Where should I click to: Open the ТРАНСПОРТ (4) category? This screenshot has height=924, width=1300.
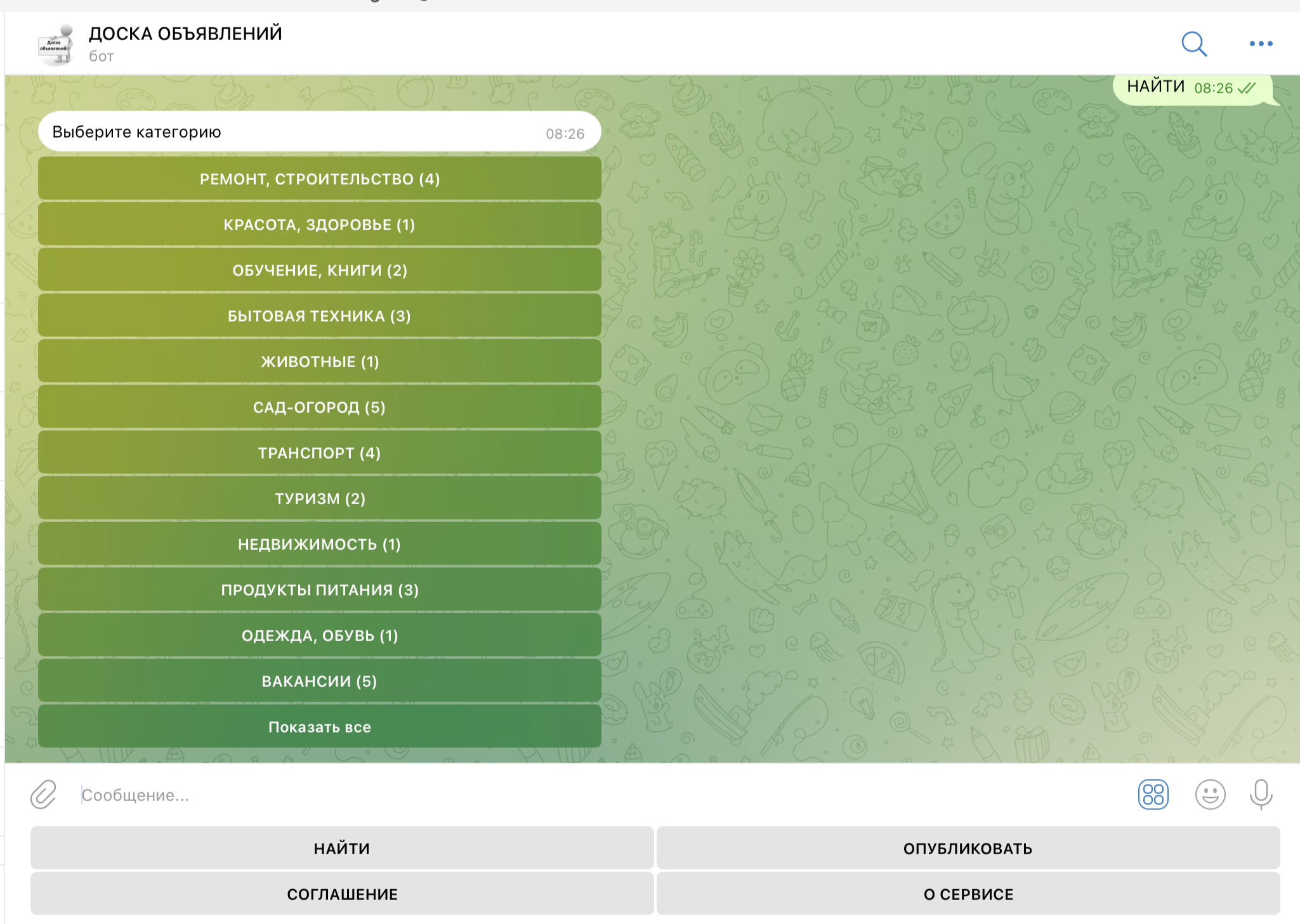(x=319, y=453)
